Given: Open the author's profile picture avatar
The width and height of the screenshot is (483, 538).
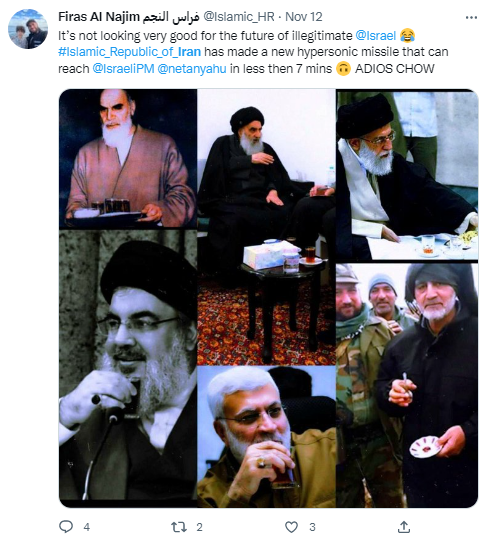Looking at the screenshot, I should pos(28,29).
